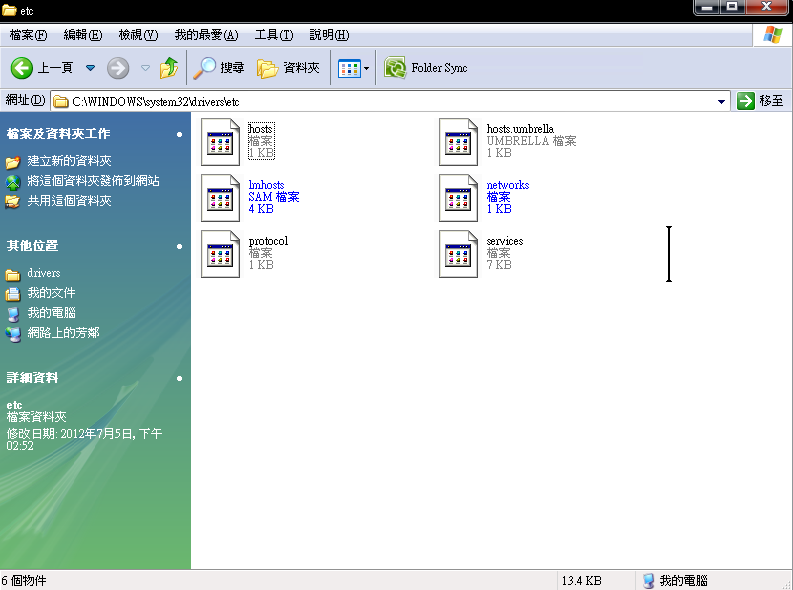The height and width of the screenshot is (590, 793).
Task: Click 將這個資料夾發佈到網站 link
Action: coord(94,181)
